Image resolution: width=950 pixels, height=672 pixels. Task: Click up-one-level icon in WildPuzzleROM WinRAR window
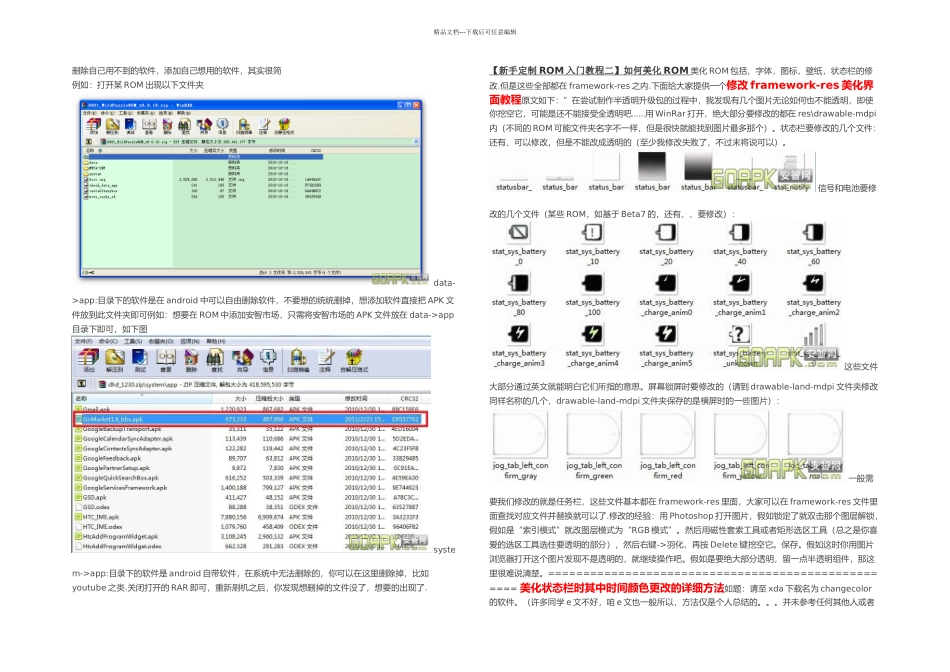pos(88,142)
